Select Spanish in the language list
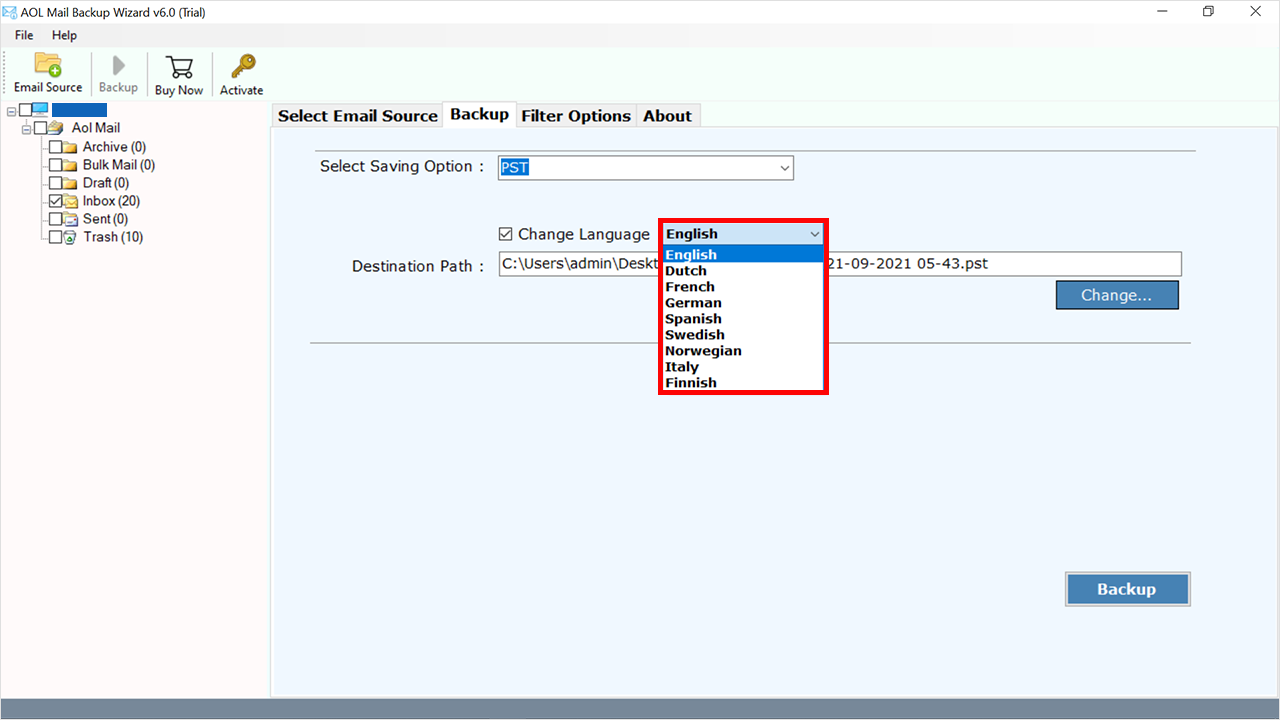 tap(743, 319)
